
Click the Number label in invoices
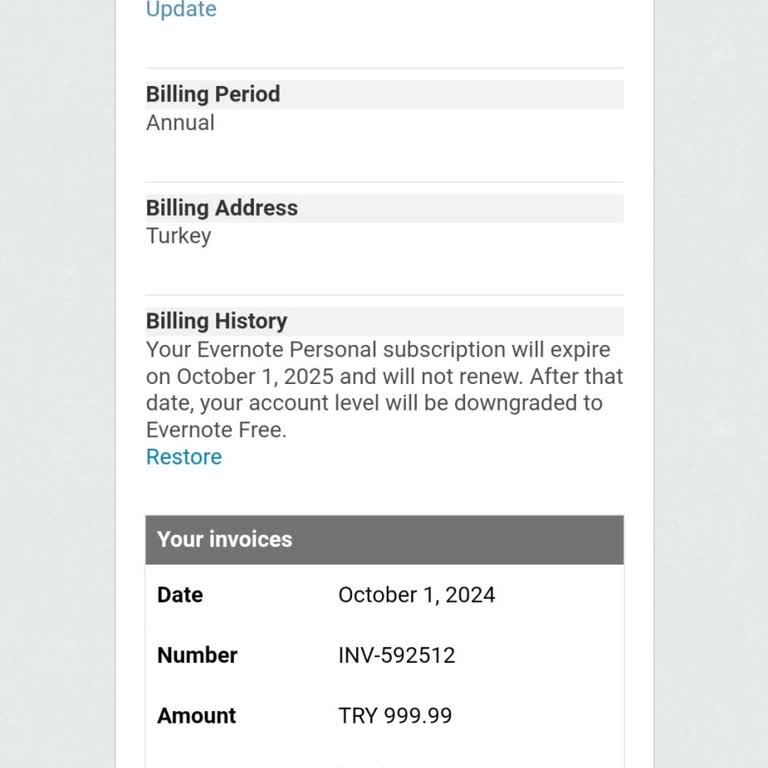pyautogui.click(x=197, y=656)
